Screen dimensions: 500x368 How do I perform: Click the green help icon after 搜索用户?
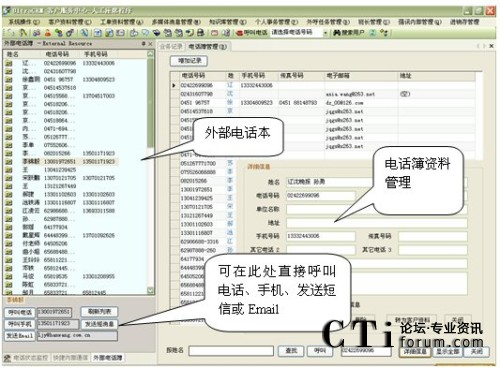(x=373, y=33)
